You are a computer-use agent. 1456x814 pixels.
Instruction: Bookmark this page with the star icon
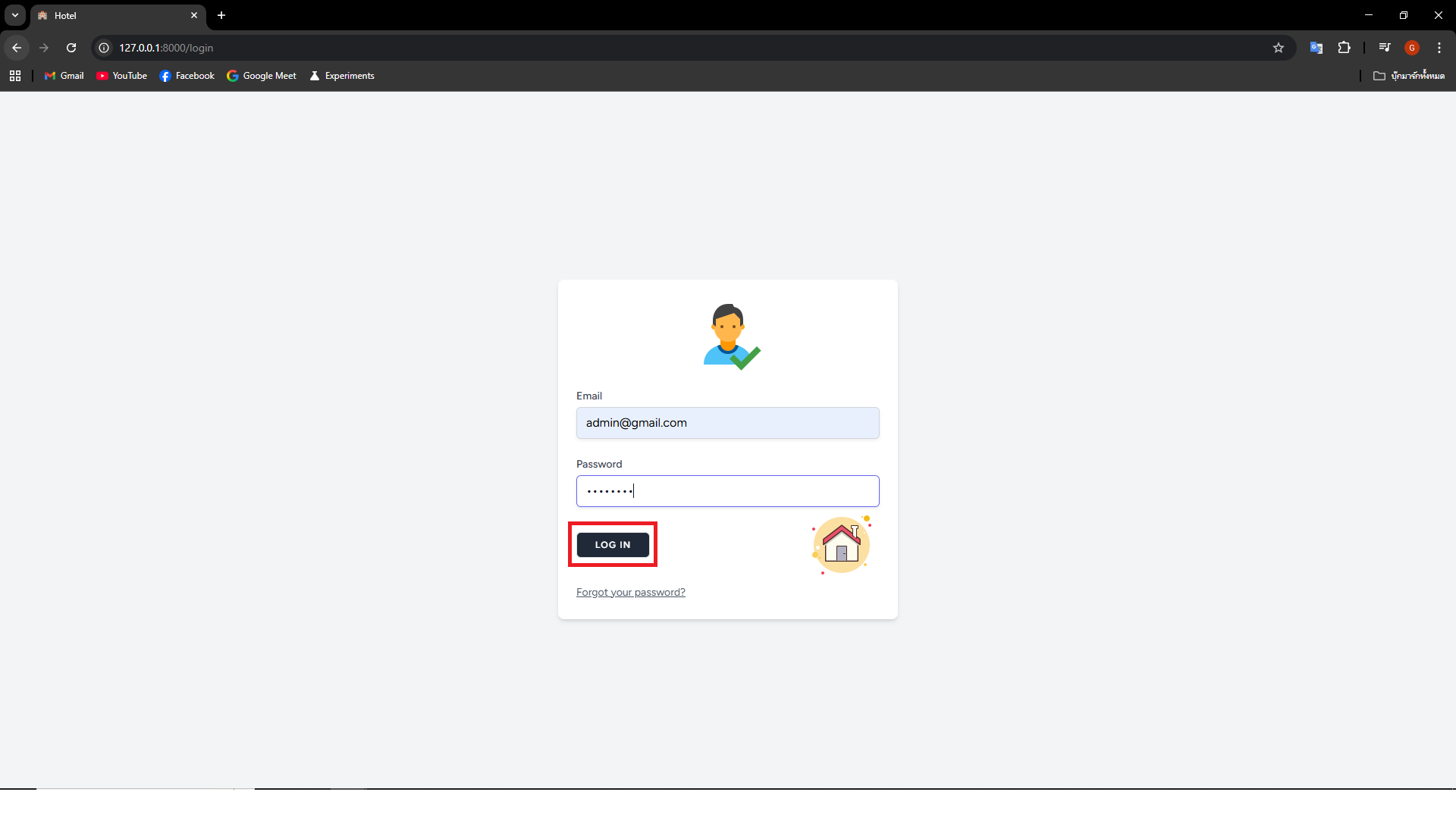pos(1279,48)
